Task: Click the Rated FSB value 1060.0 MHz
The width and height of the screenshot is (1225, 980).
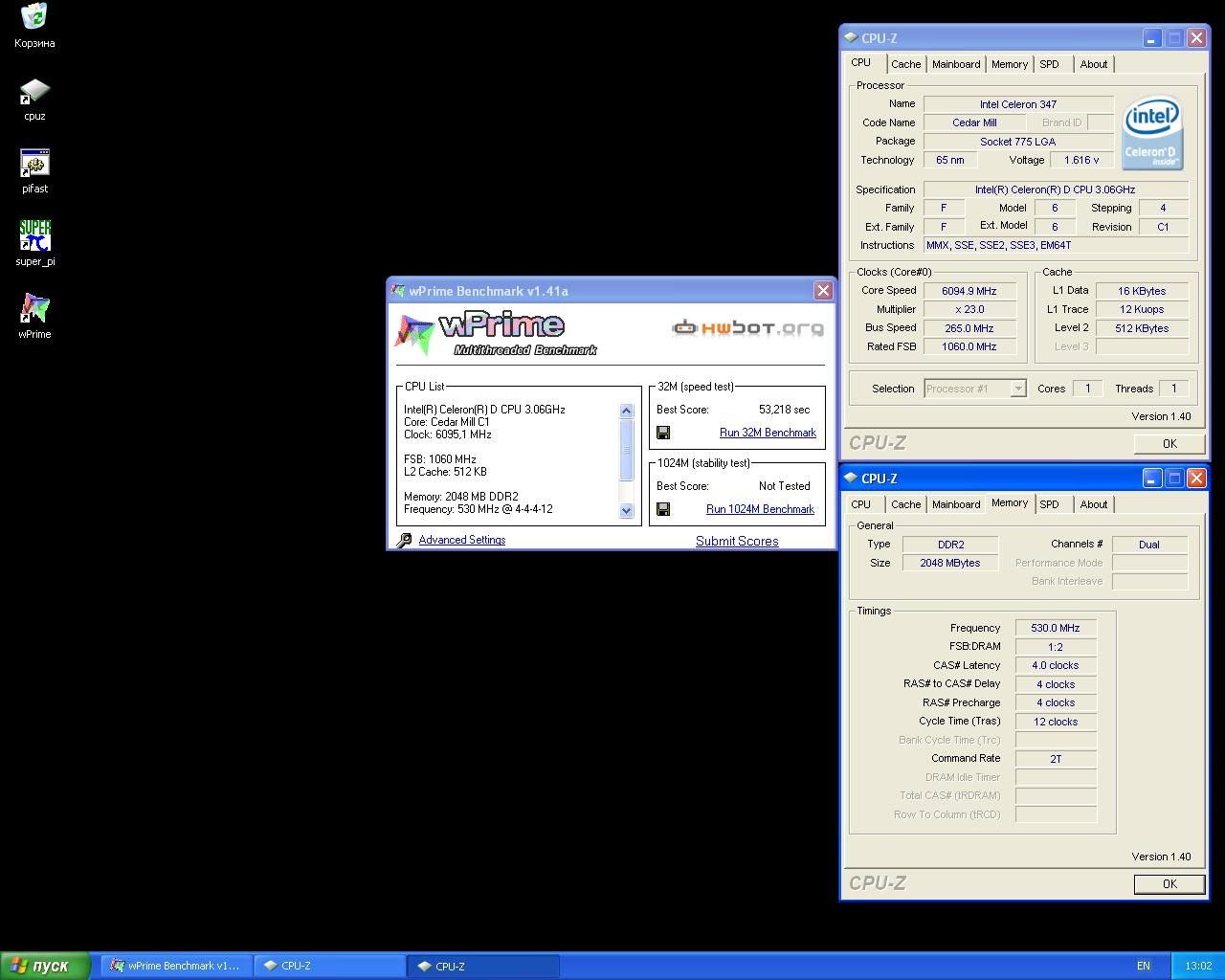Action: point(969,346)
